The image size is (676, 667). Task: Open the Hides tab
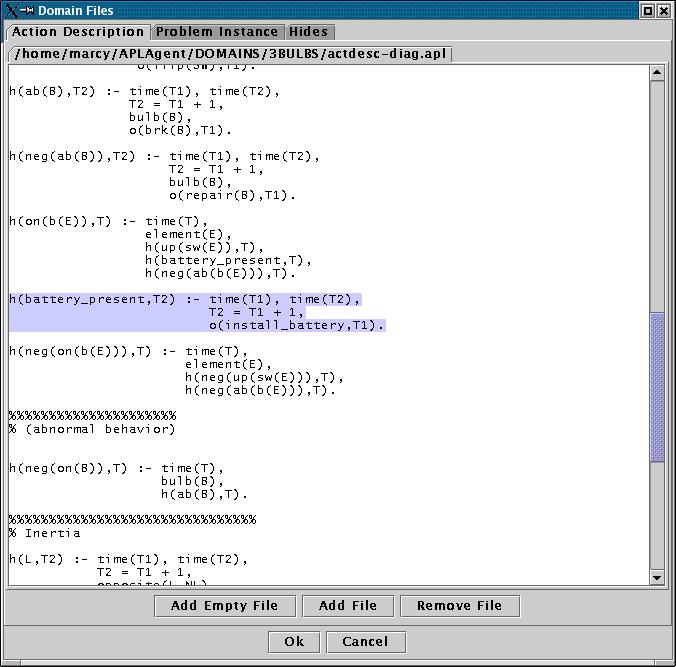click(x=308, y=32)
